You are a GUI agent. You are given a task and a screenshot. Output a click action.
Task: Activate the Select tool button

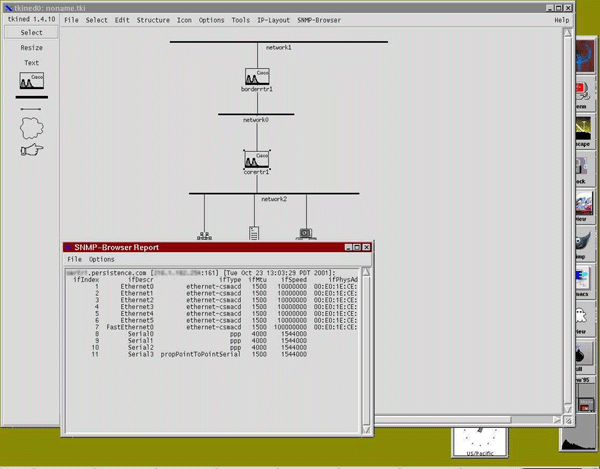(x=31, y=32)
